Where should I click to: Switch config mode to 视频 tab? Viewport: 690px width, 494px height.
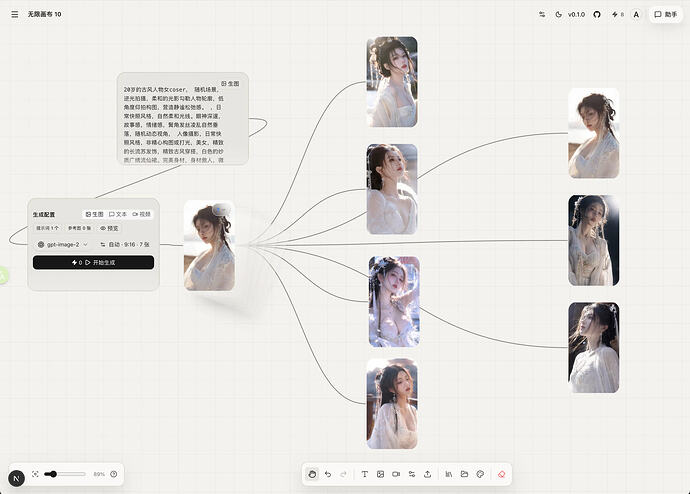coord(141,214)
